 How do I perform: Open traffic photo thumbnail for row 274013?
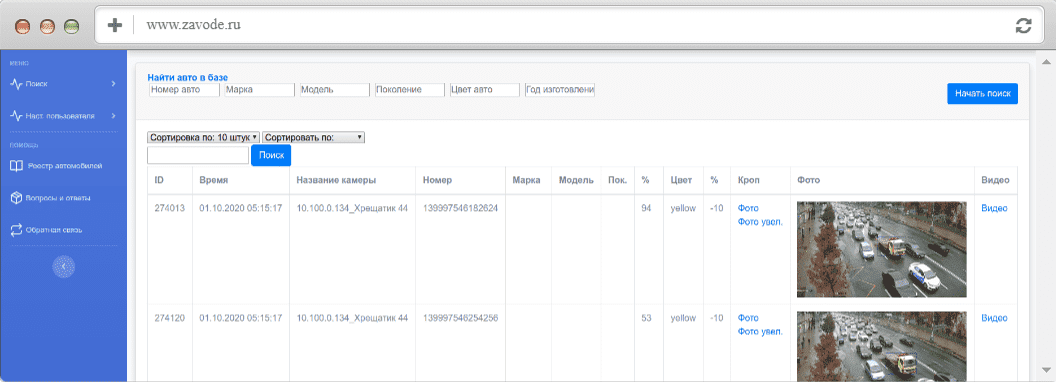pyautogui.click(x=882, y=249)
